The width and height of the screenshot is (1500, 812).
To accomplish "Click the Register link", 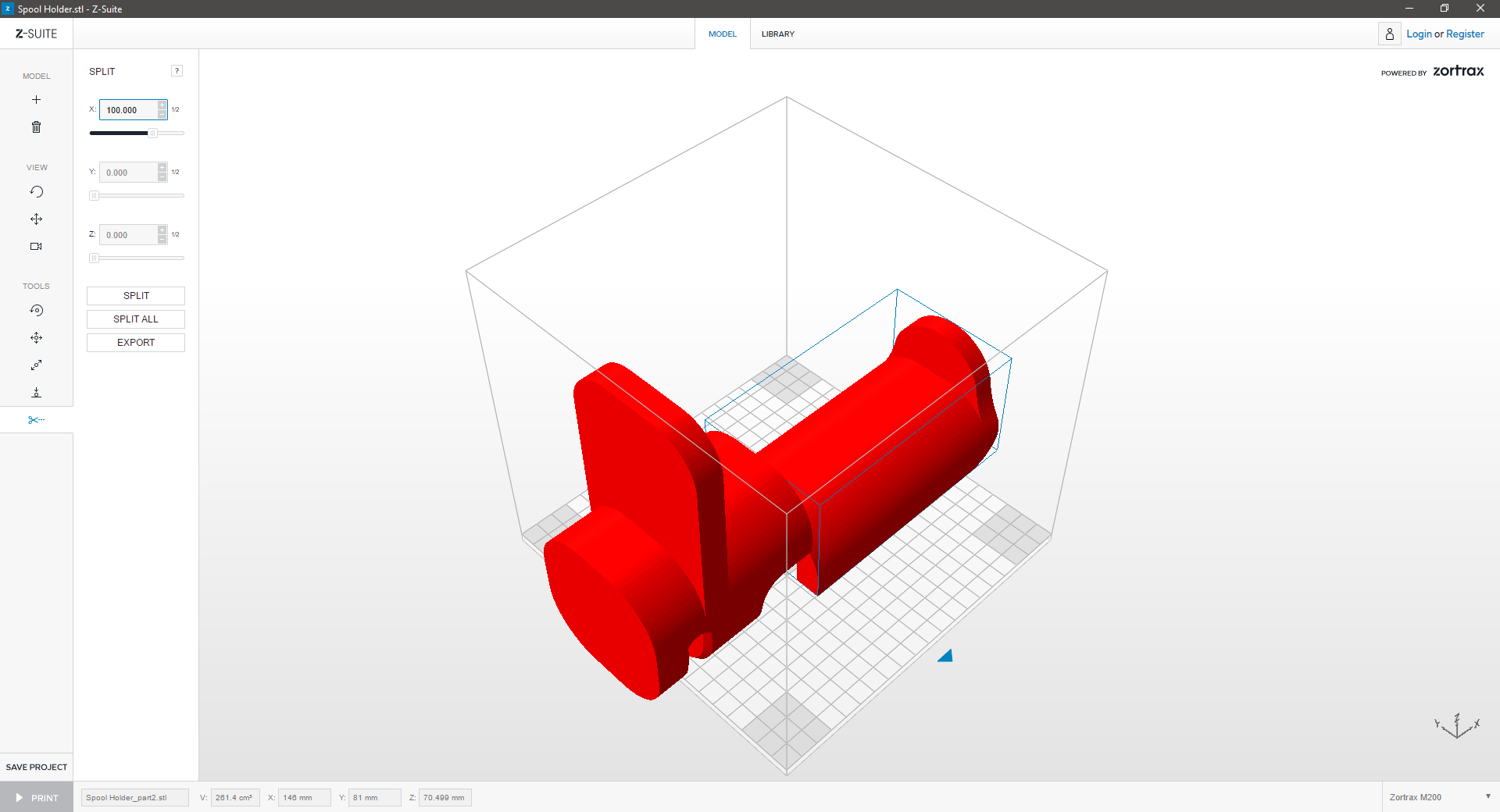I will (1464, 34).
